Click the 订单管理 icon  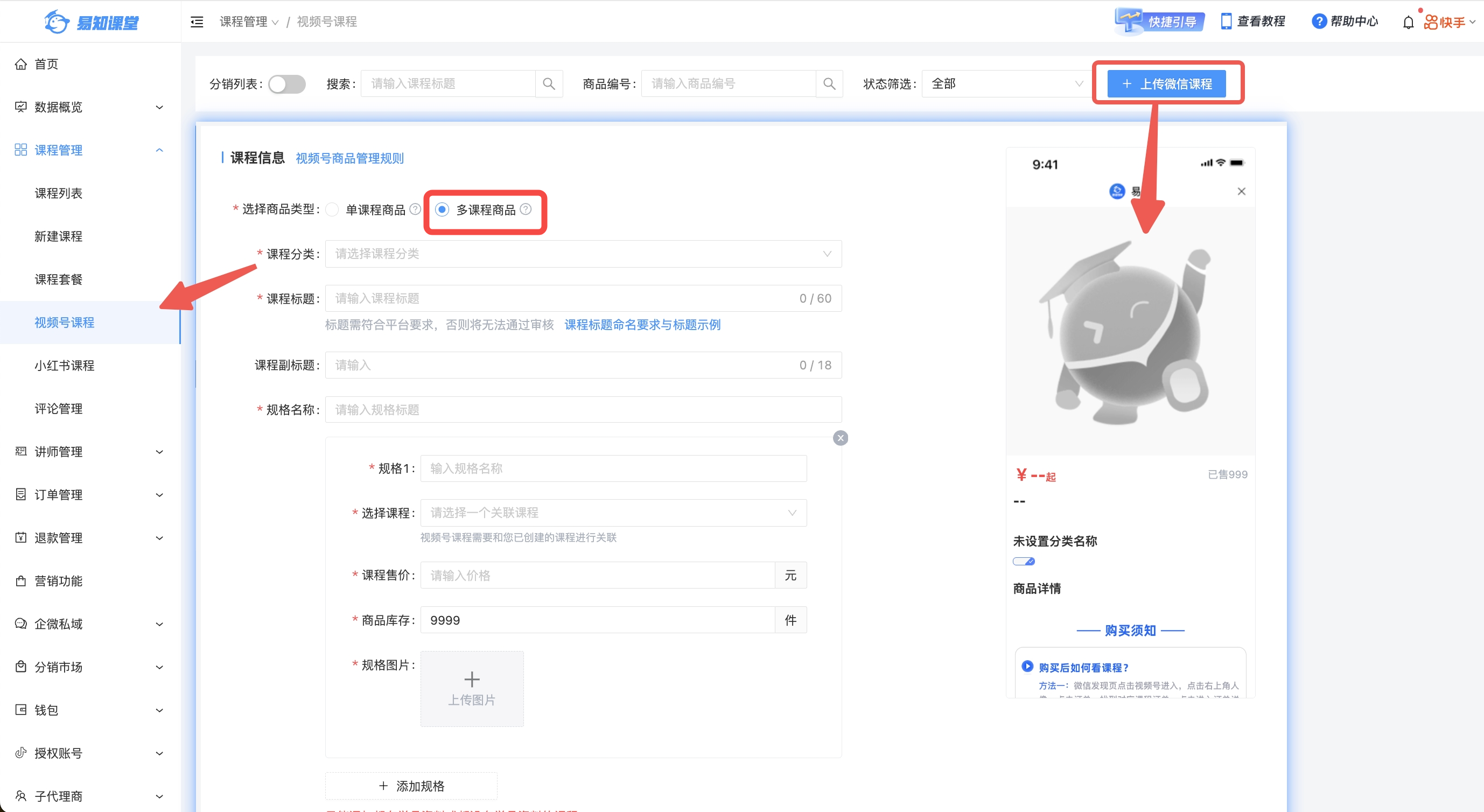tap(21, 495)
